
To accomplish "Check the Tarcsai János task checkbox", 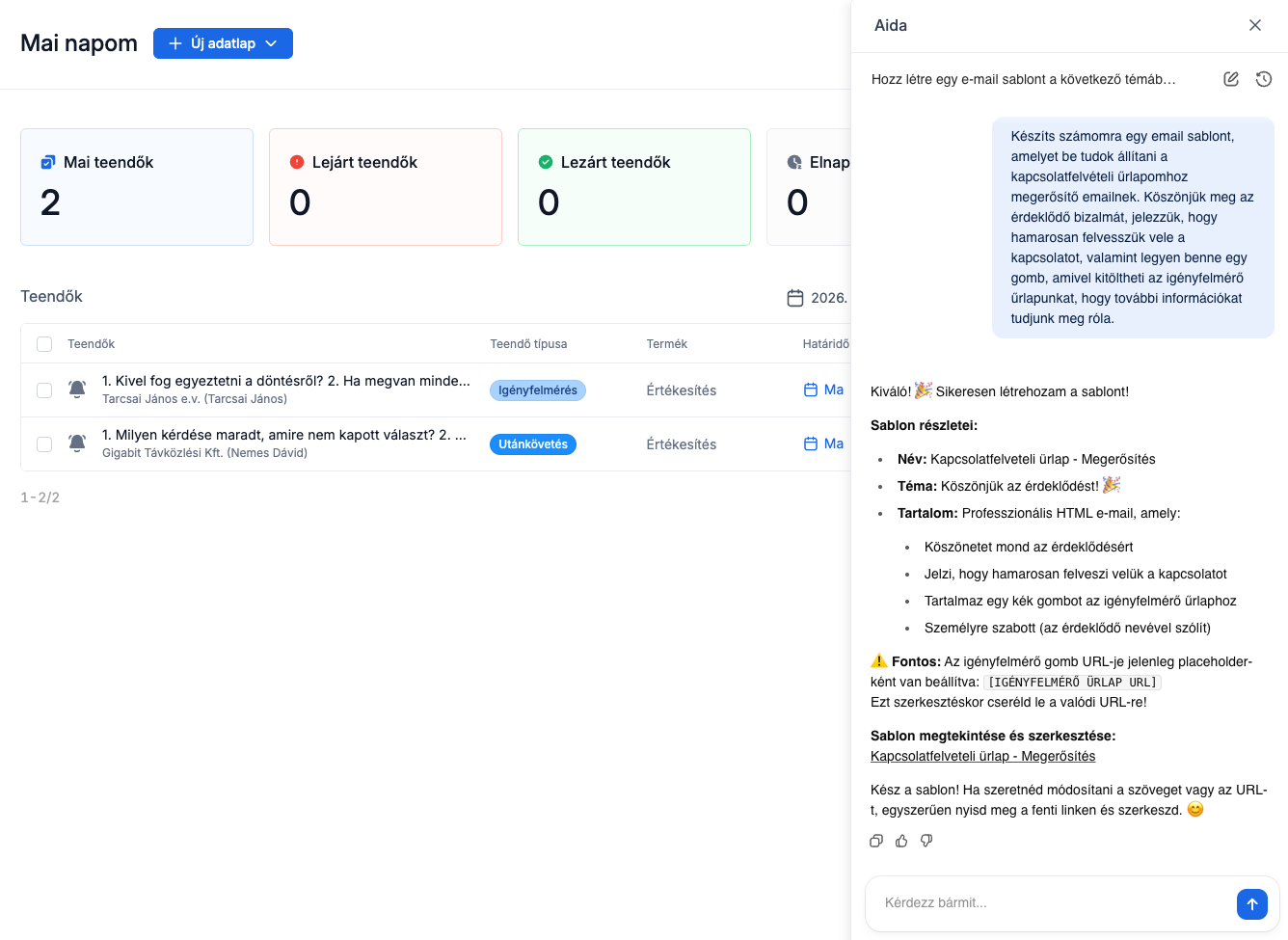I will 44,390.
